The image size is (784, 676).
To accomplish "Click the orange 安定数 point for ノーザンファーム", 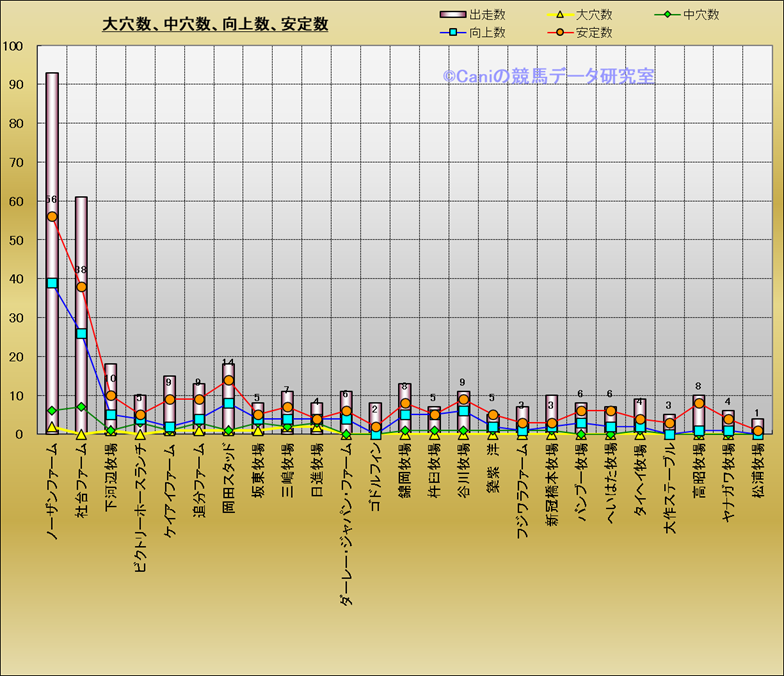I will point(52,217).
